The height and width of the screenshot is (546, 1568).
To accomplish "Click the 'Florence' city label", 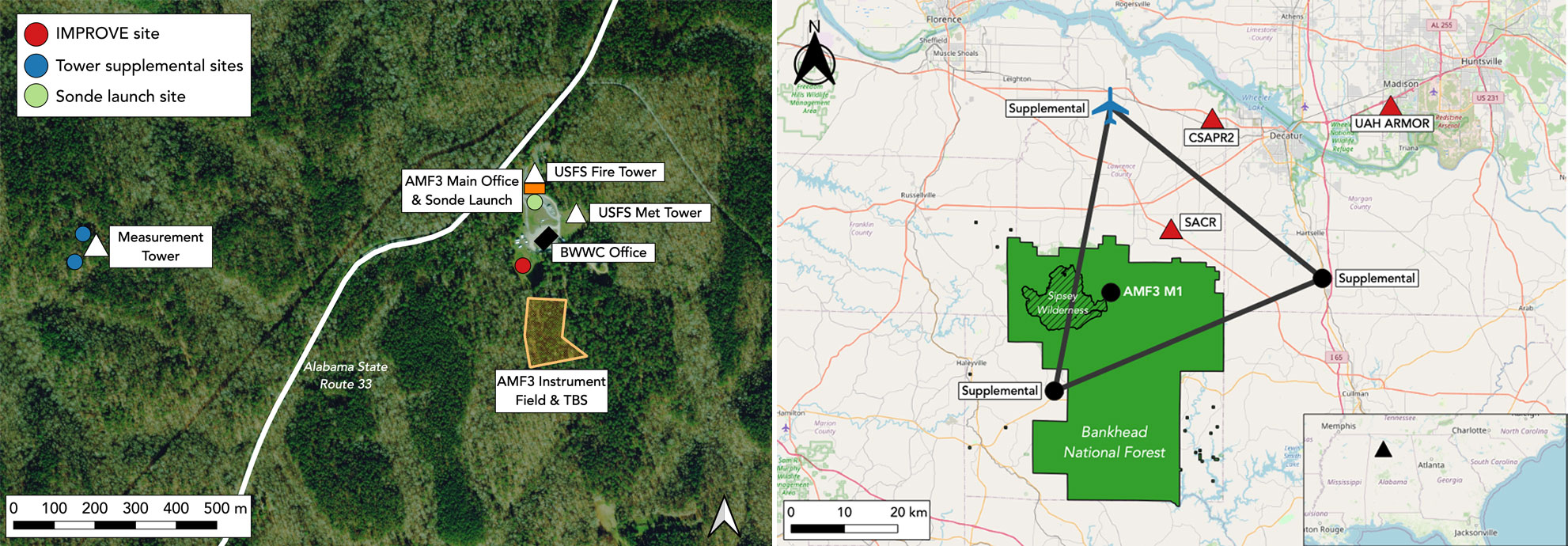I will point(944,19).
